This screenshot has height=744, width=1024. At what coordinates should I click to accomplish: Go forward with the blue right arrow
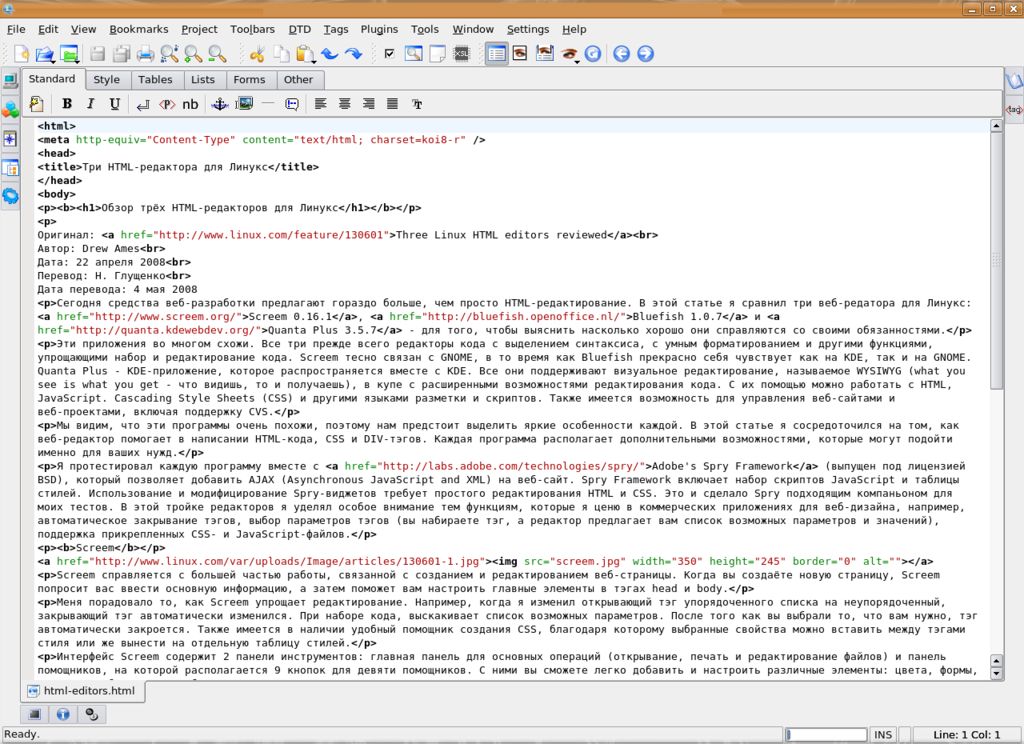pyautogui.click(x=645, y=54)
